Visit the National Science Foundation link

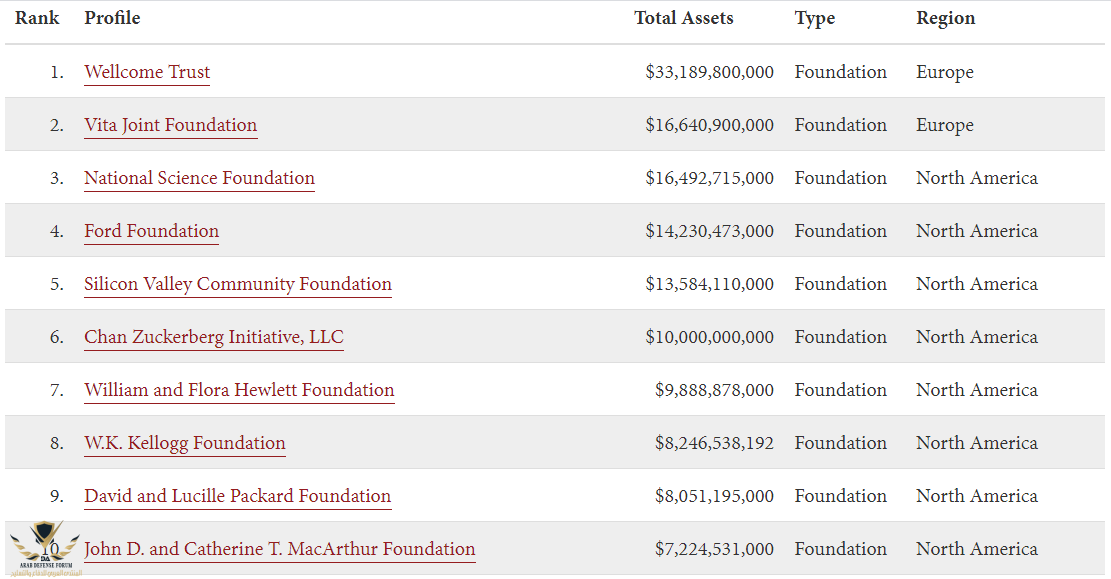199,178
